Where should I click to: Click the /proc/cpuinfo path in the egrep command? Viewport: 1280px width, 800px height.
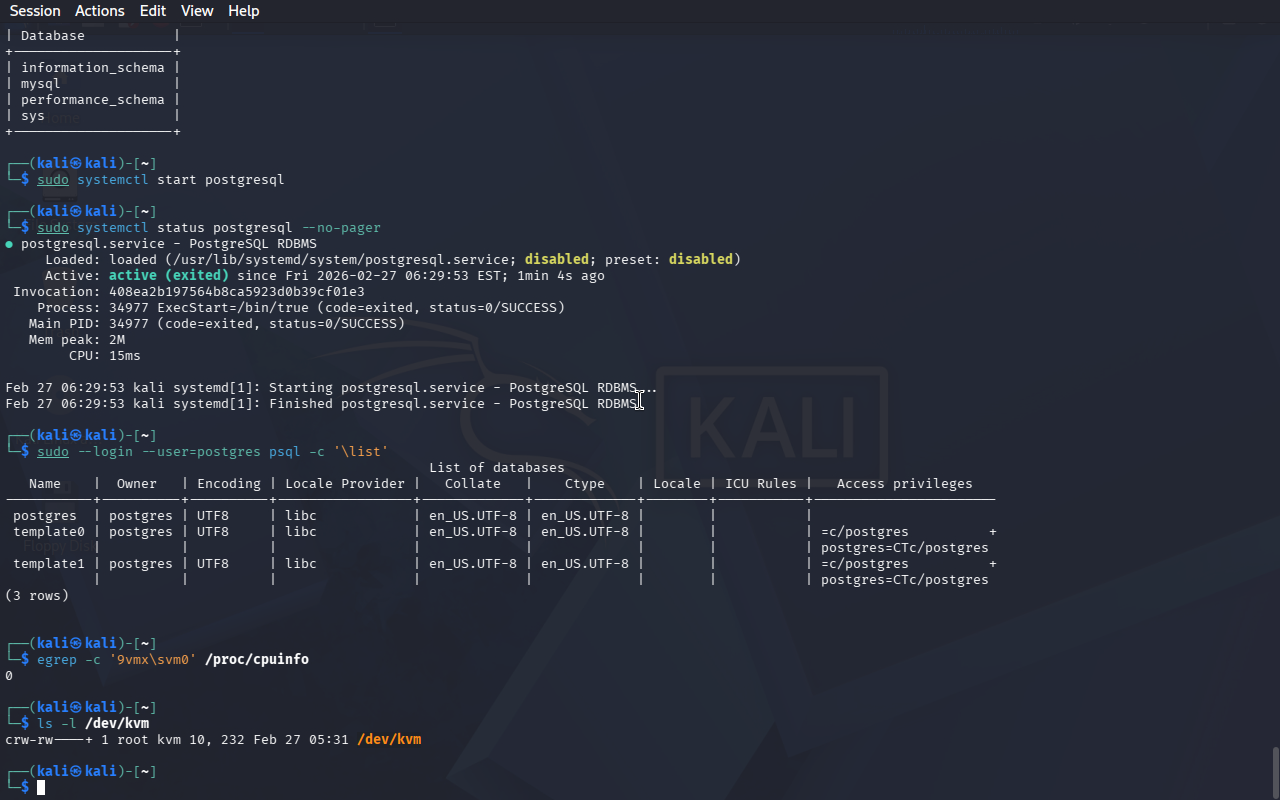point(256,660)
